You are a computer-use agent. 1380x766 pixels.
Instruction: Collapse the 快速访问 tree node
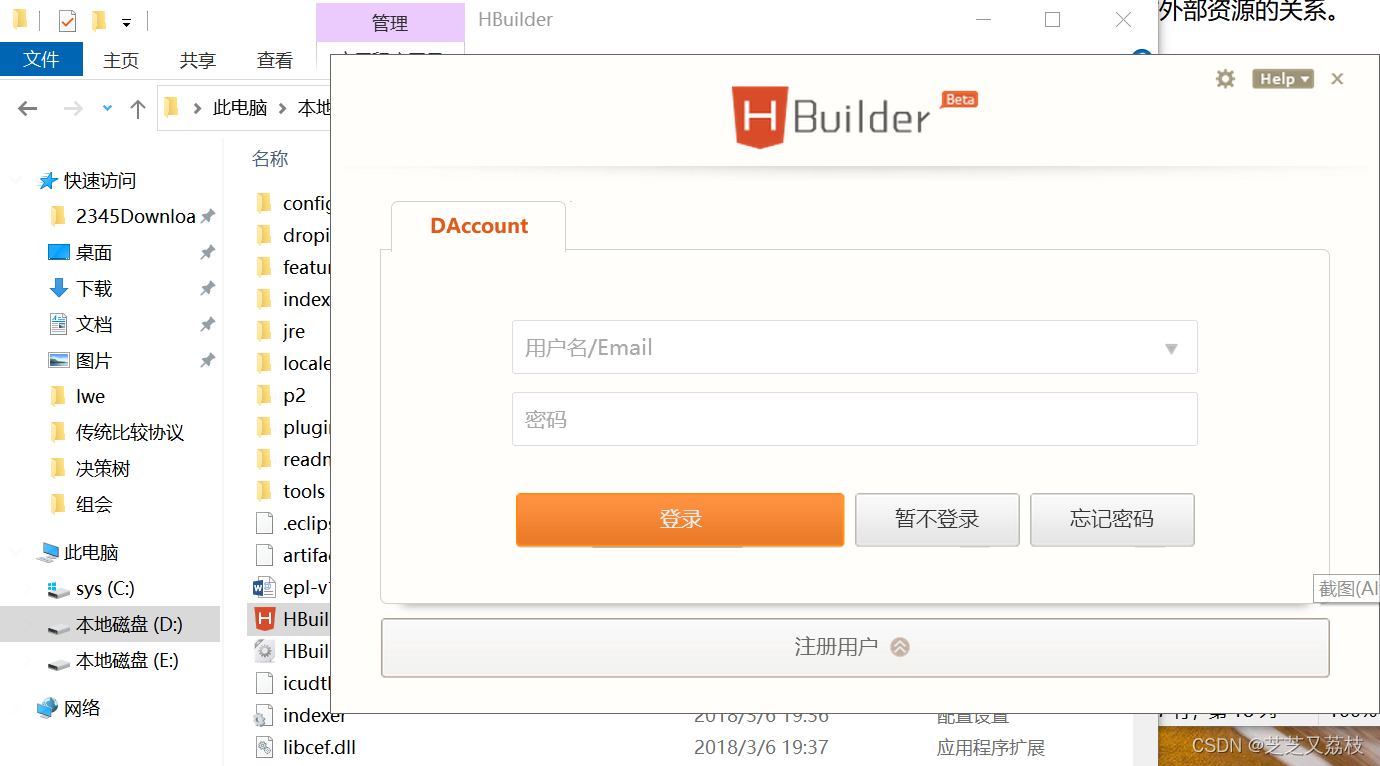tap(16, 181)
